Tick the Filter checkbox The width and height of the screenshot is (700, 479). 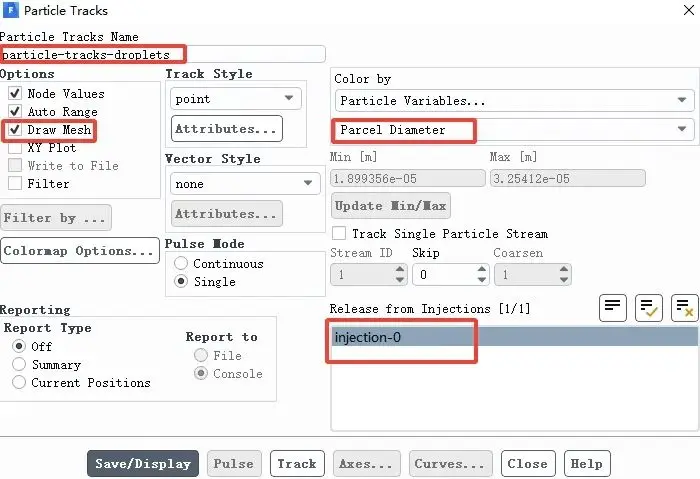(x=15, y=183)
